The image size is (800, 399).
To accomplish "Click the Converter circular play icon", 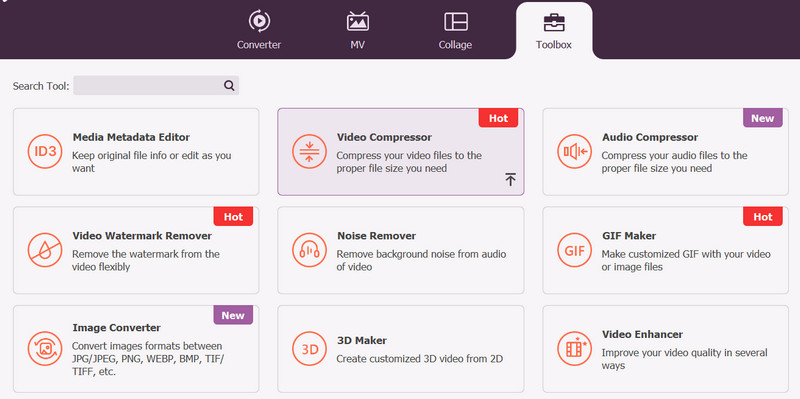I will point(259,21).
